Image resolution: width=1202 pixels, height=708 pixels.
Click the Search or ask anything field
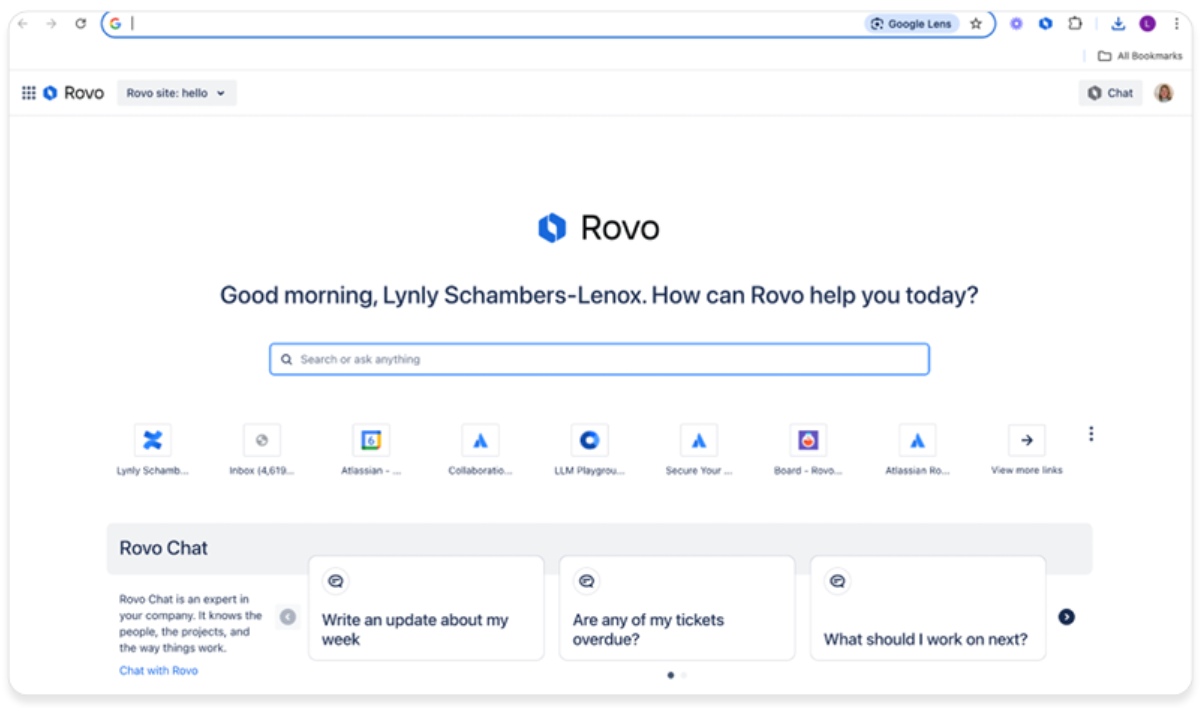[600, 359]
